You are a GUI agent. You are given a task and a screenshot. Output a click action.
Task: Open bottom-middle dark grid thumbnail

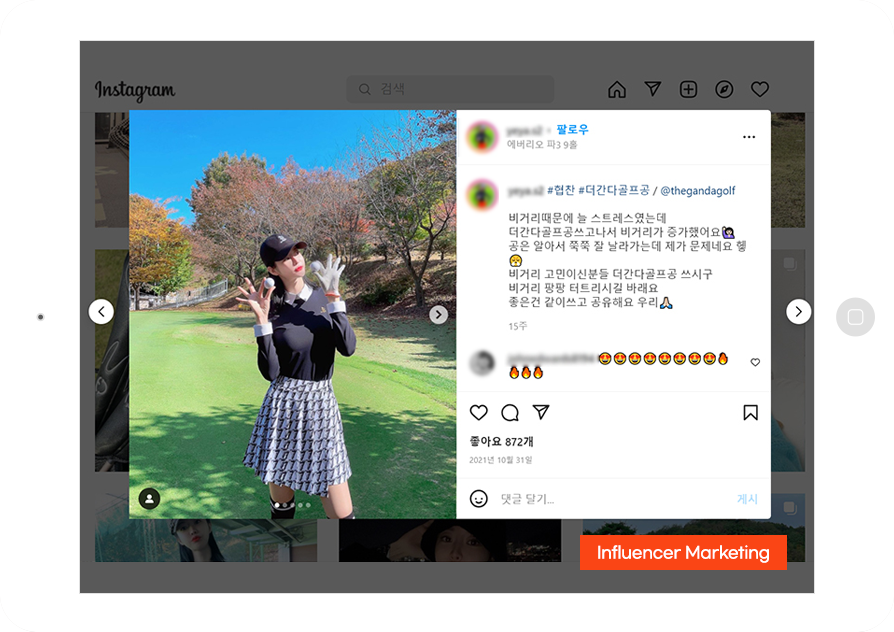[450, 540]
